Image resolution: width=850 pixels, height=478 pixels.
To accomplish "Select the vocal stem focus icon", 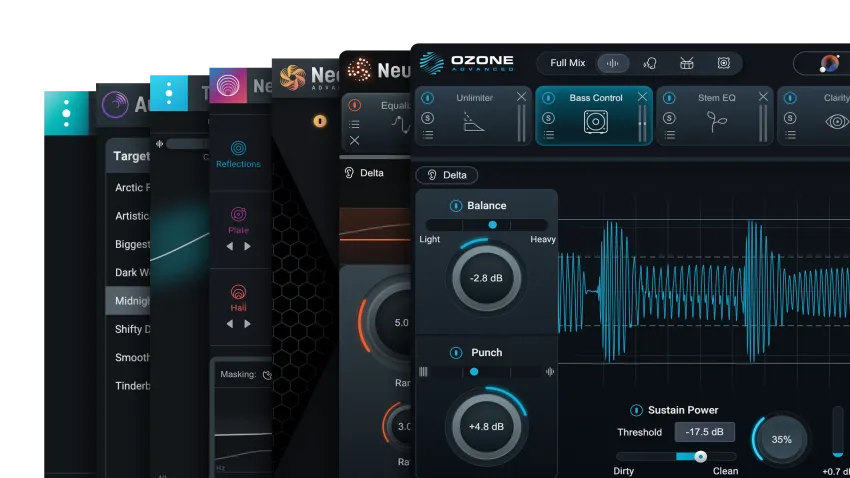I will 650,63.
